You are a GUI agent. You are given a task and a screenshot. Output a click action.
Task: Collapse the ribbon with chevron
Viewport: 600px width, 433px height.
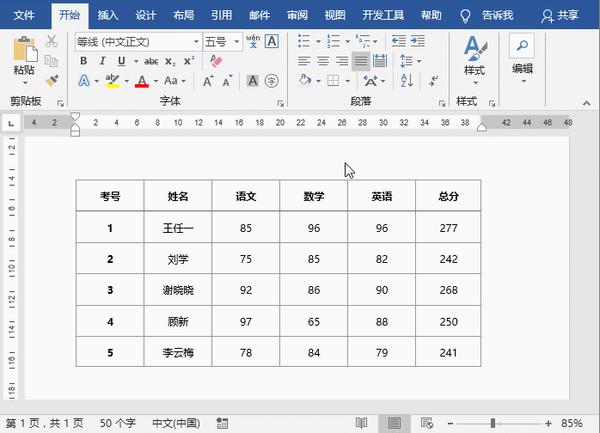[587, 103]
